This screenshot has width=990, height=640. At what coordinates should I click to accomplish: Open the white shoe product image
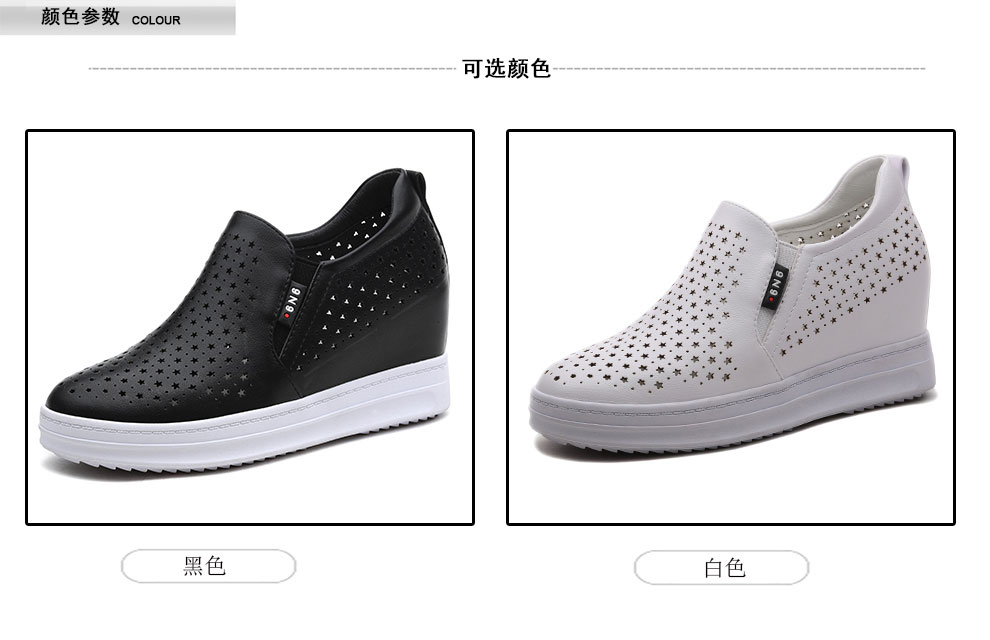click(731, 327)
